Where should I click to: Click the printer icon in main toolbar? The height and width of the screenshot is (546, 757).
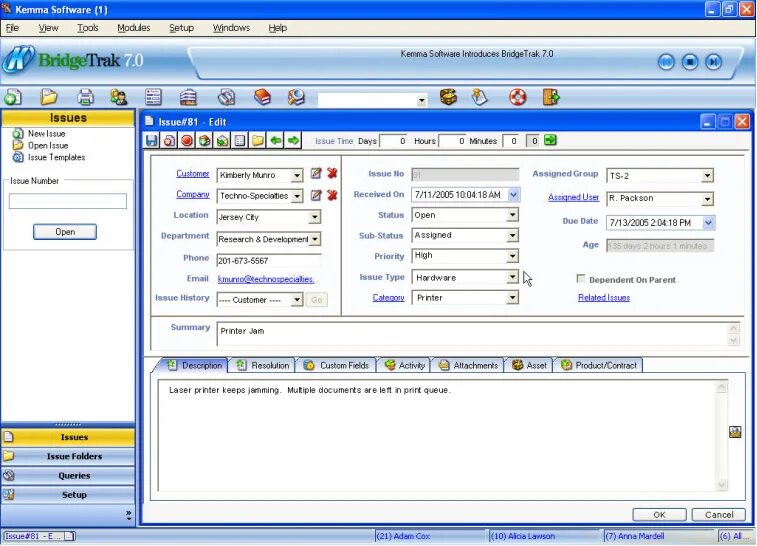tap(85, 98)
